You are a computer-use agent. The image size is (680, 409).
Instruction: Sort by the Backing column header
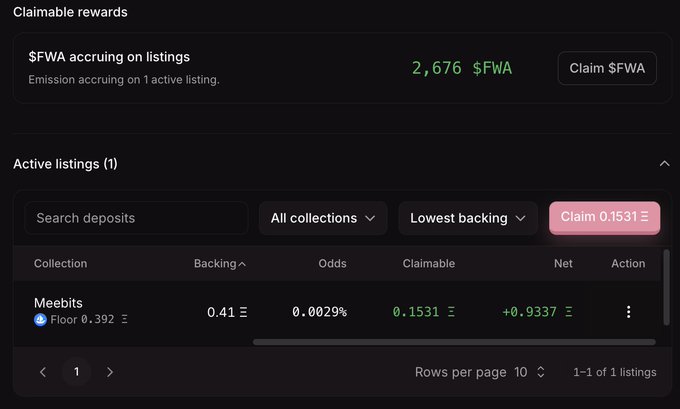pos(219,263)
